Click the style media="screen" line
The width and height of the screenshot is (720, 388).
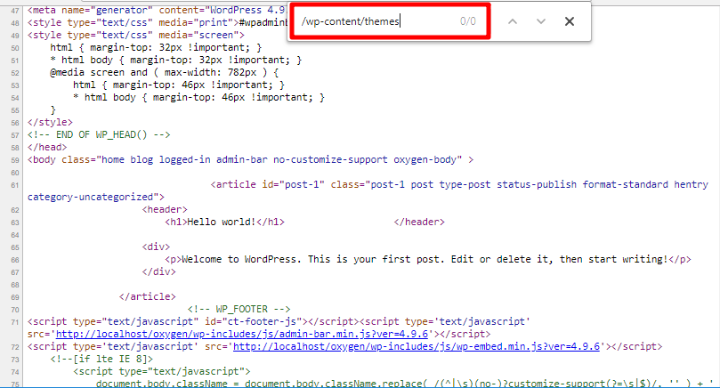pyautogui.click(x=136, y=35)
